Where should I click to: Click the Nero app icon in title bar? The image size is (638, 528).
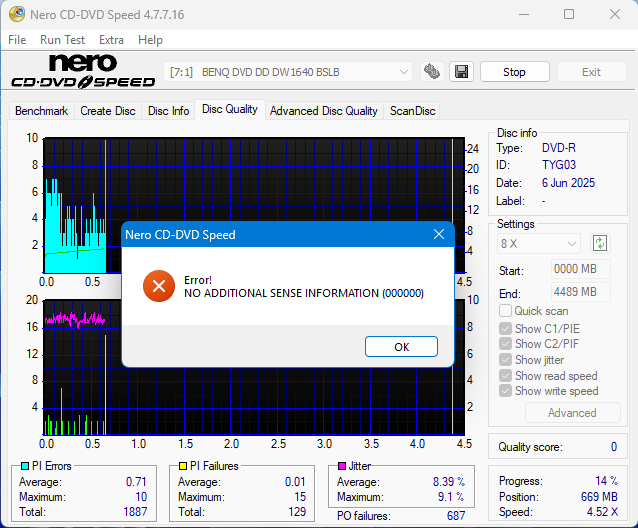coord(13,15)
